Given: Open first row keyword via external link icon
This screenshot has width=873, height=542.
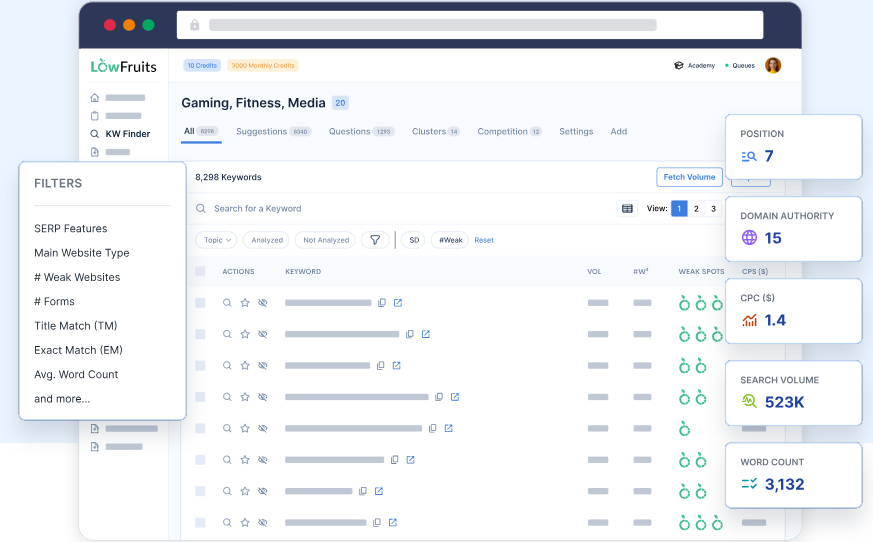Looking at the screenshot, I should [398, 302].
